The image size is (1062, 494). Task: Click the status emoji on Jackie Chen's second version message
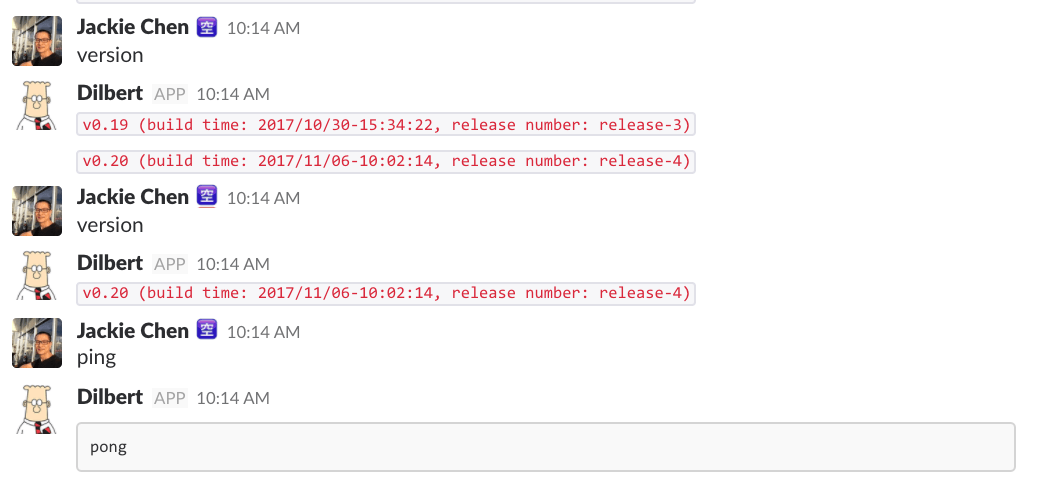207,197
